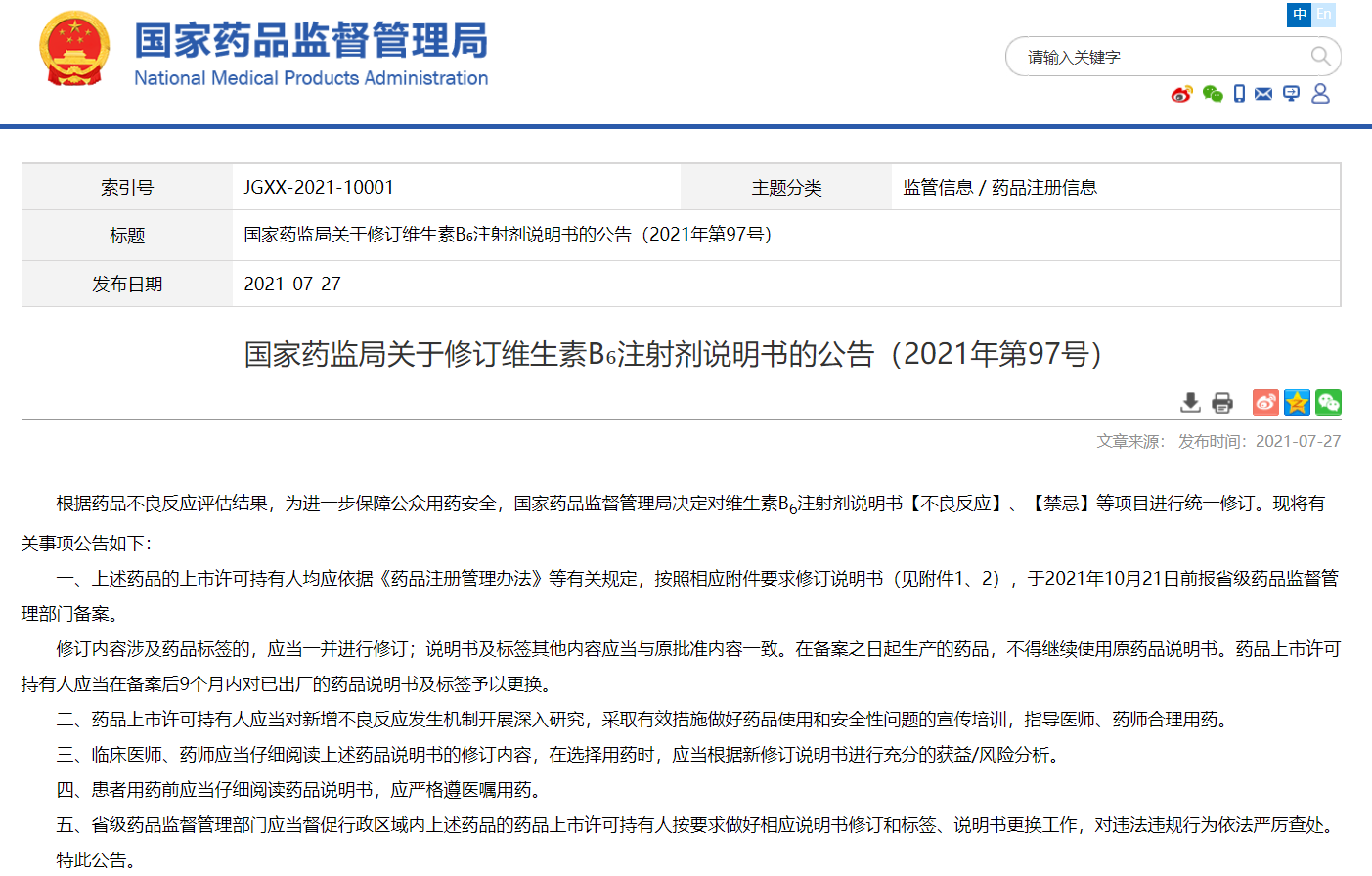The image size is (1372, 876).
Task: Click the 主题分类 table label
Action: [x=786, y=187]
